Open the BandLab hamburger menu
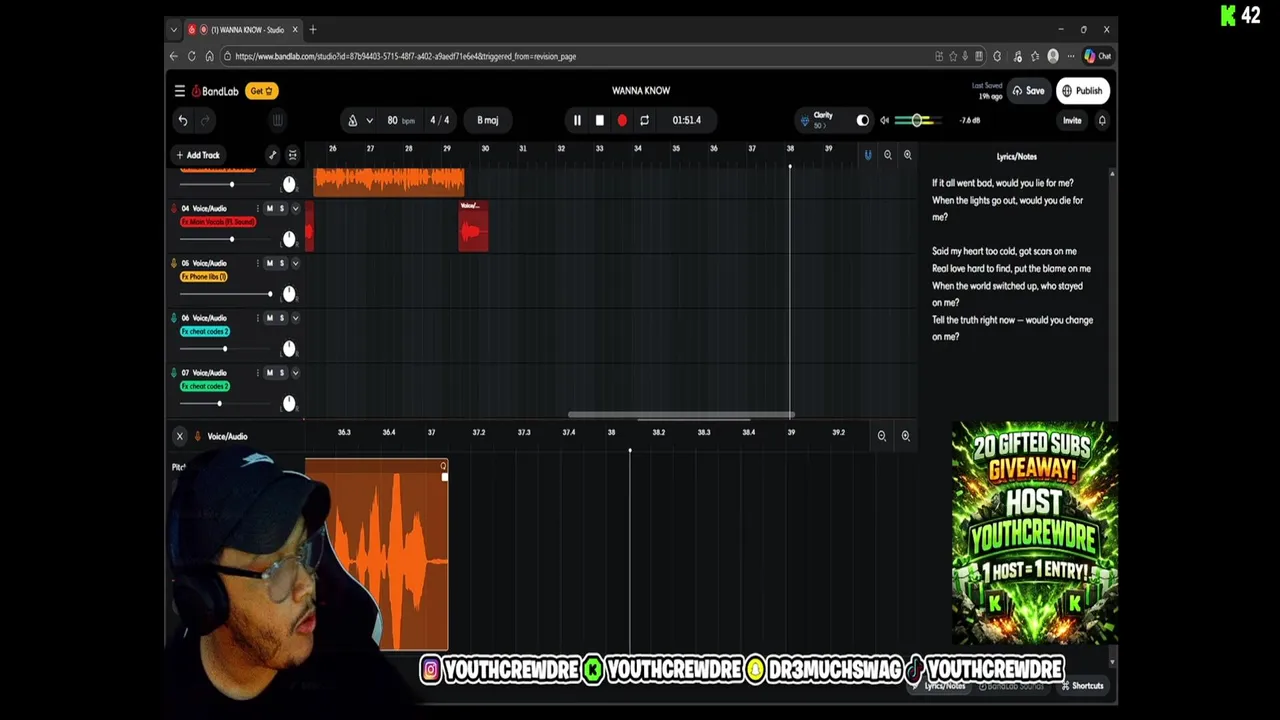The height and width of the screenshot is (720, 1280). 180,91
